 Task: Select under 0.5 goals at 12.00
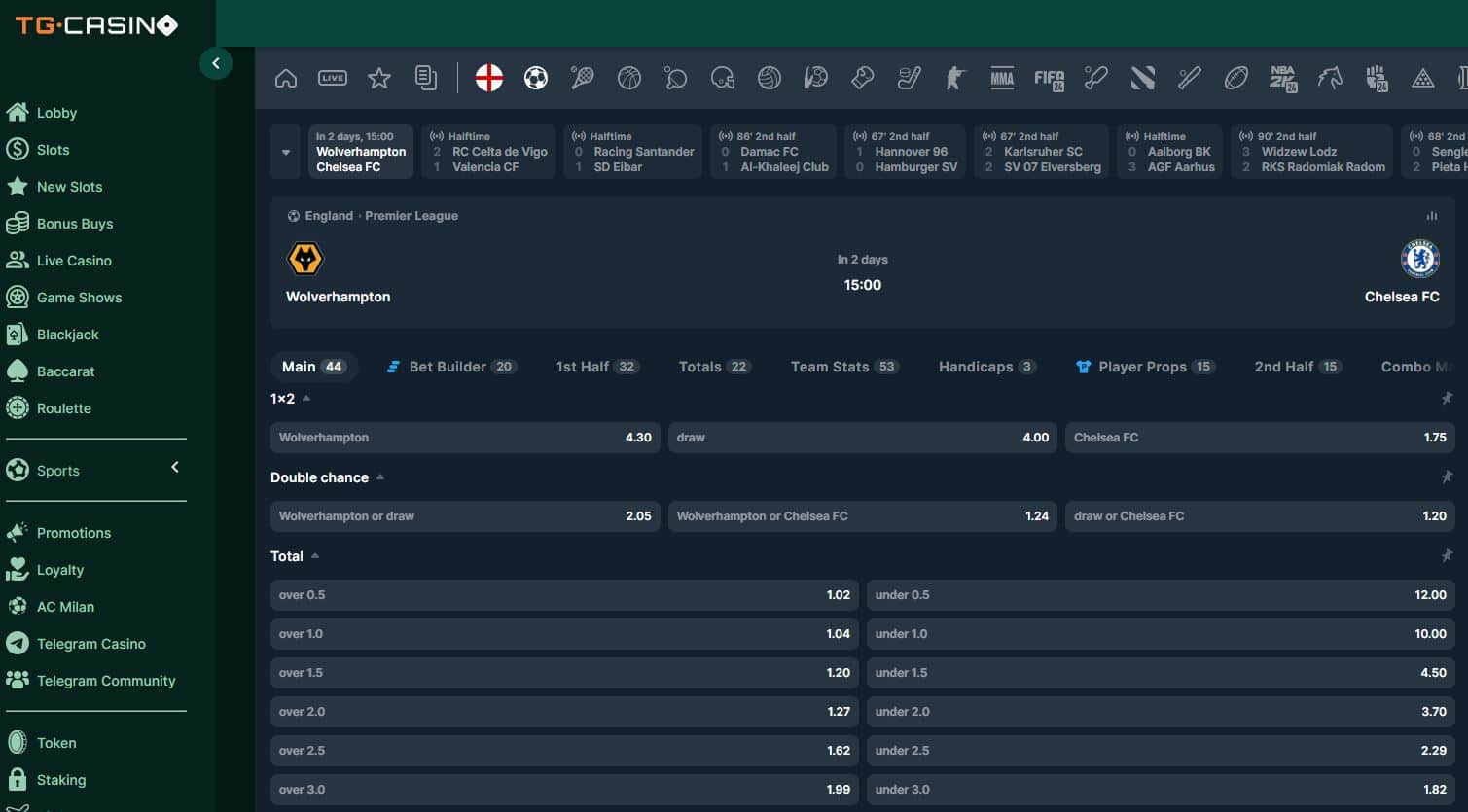coord(1161,595)
